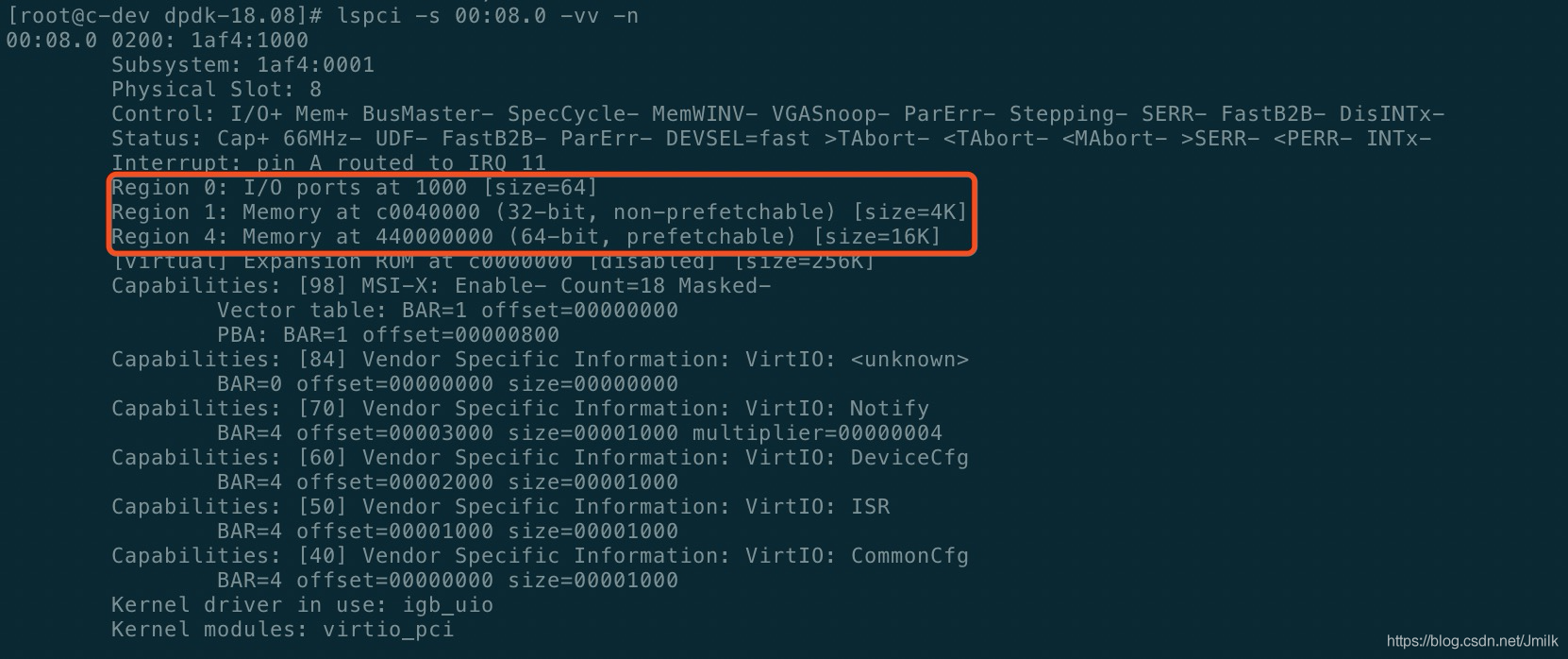Click the MSI-X capability line

click(441, 286)
